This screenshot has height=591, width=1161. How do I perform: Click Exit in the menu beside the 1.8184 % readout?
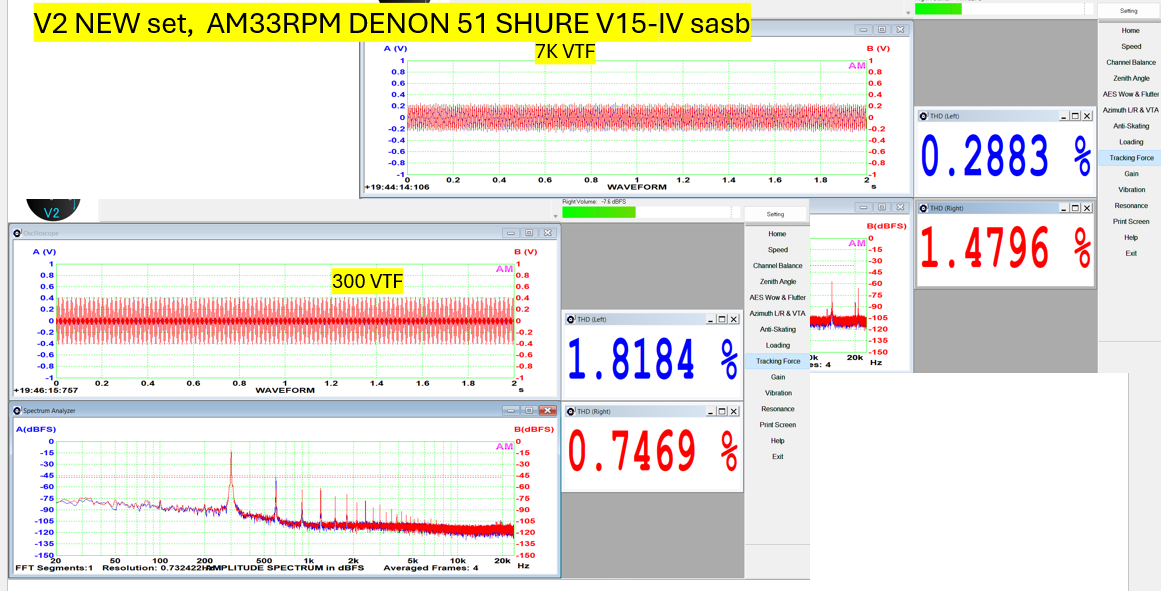tap(777, 457)
